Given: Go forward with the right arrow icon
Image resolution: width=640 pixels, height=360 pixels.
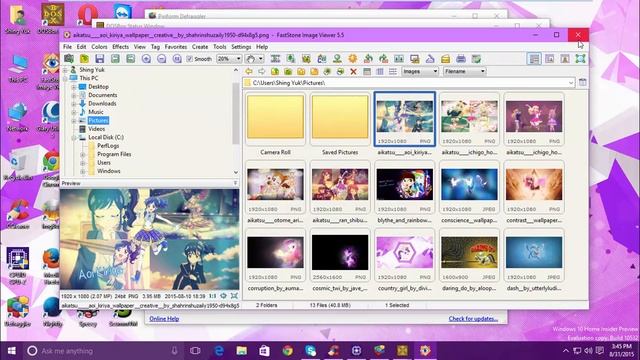Looking at the screenshot, I should pos(262,71).
